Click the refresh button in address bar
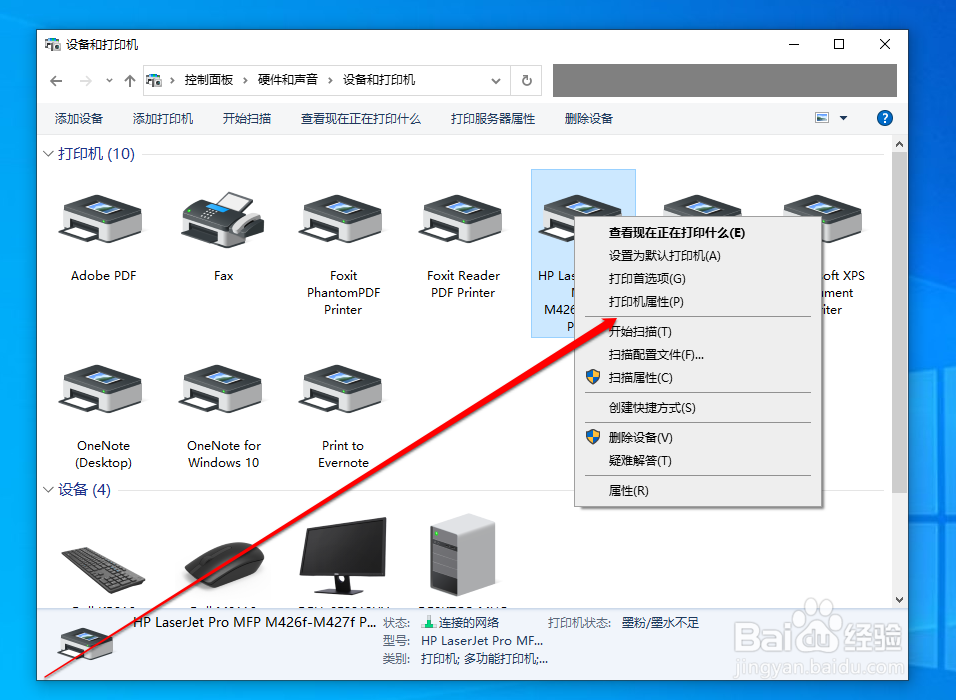 coord(527,80)
